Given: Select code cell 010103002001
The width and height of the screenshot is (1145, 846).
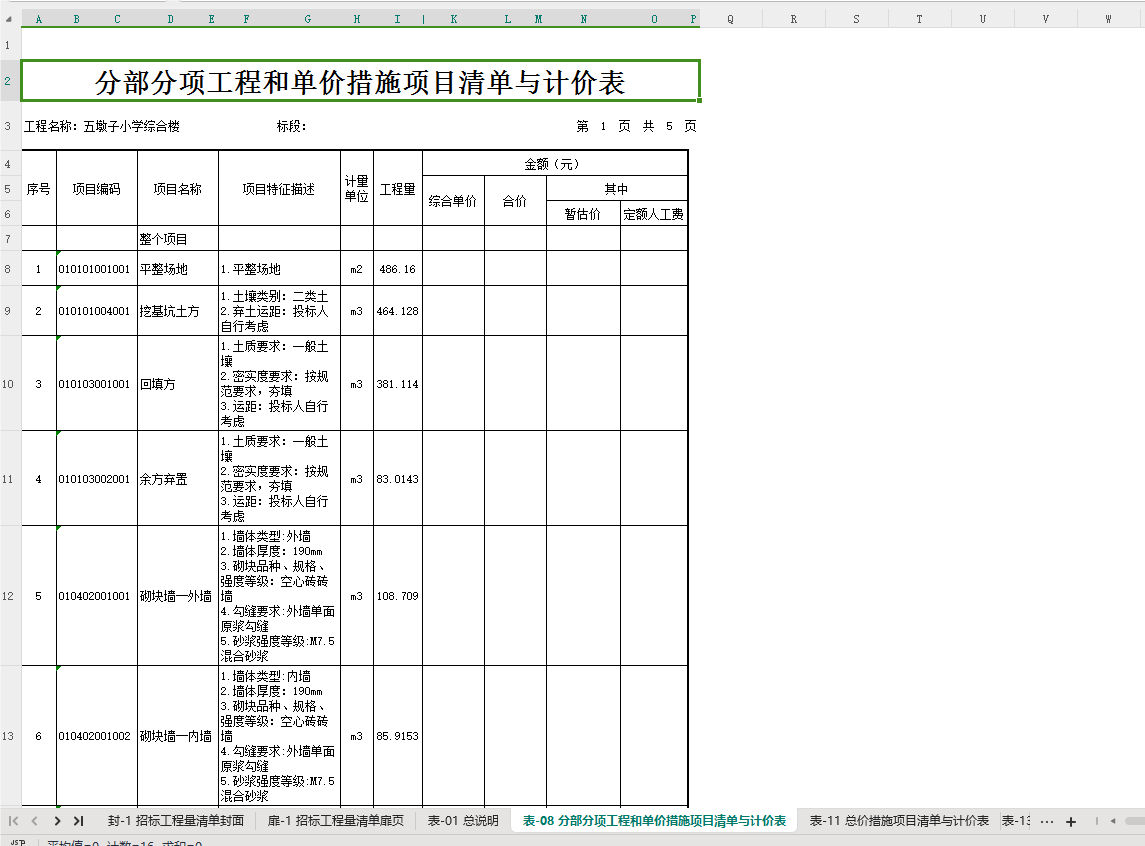Looking at the screenshot, I should point(96,479).
